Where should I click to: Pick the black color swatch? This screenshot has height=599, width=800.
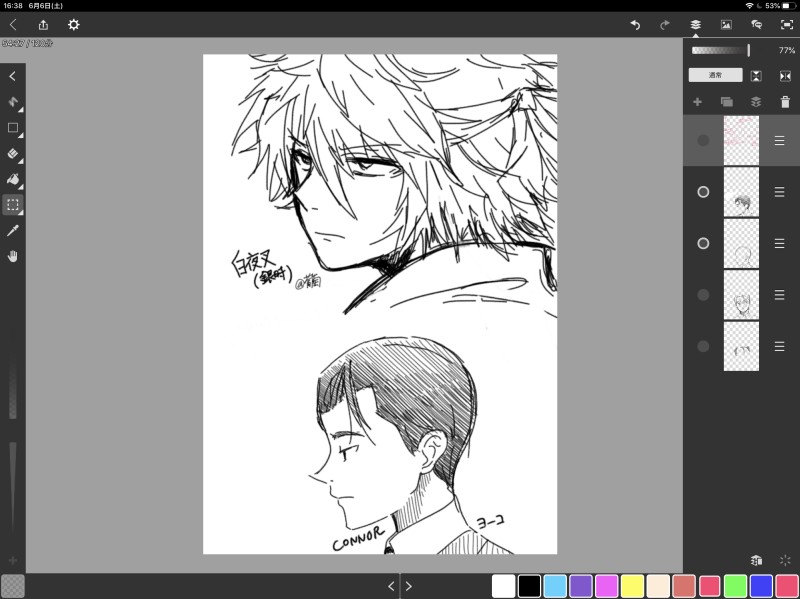[529, 586]
